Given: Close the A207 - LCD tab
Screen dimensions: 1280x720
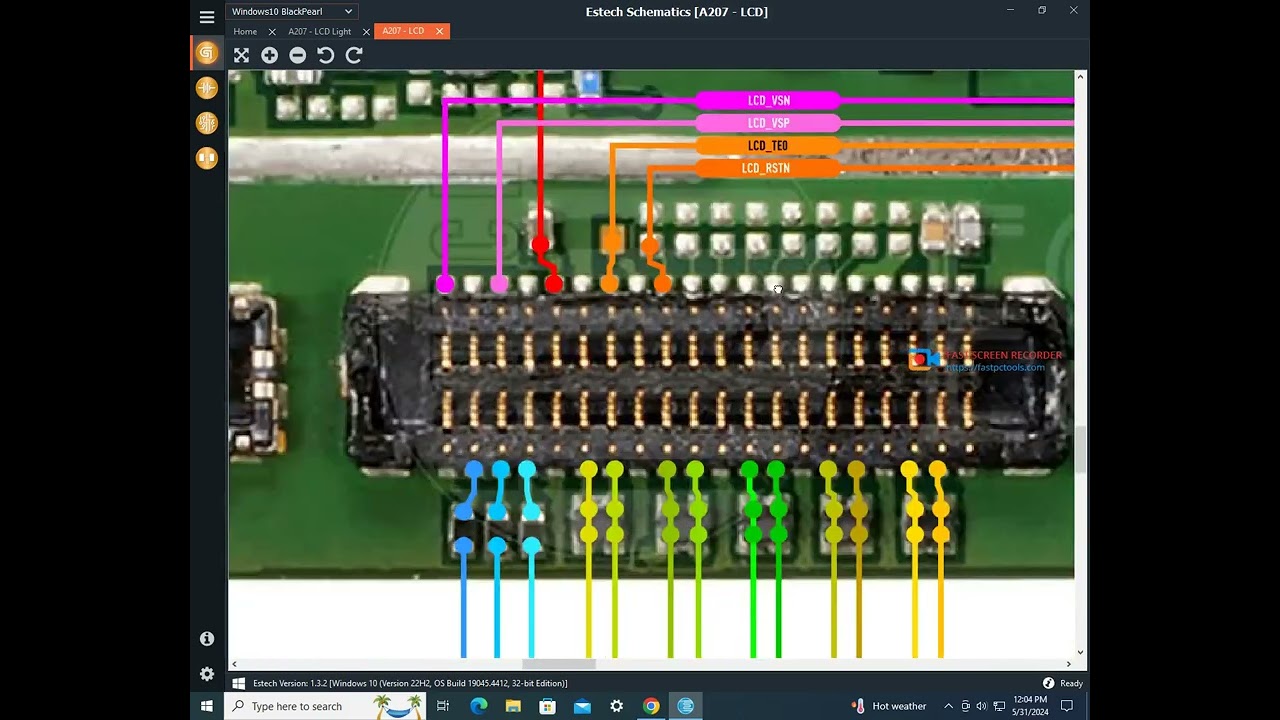Looking at the screenshot, I should [439, 32].
